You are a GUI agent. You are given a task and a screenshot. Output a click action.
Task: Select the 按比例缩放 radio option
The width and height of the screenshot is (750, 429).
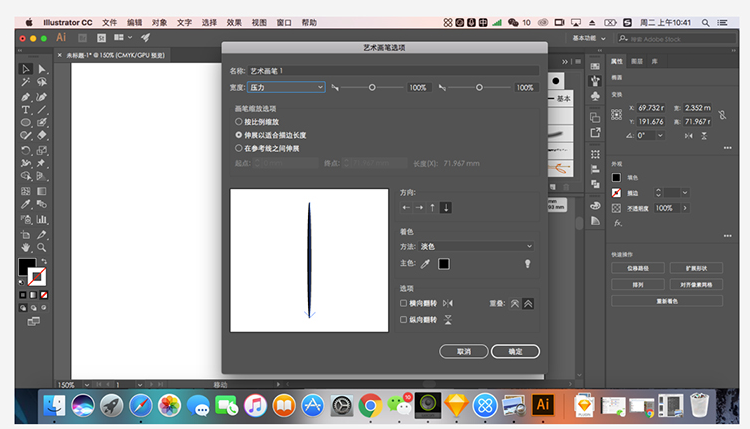(238, 121)
